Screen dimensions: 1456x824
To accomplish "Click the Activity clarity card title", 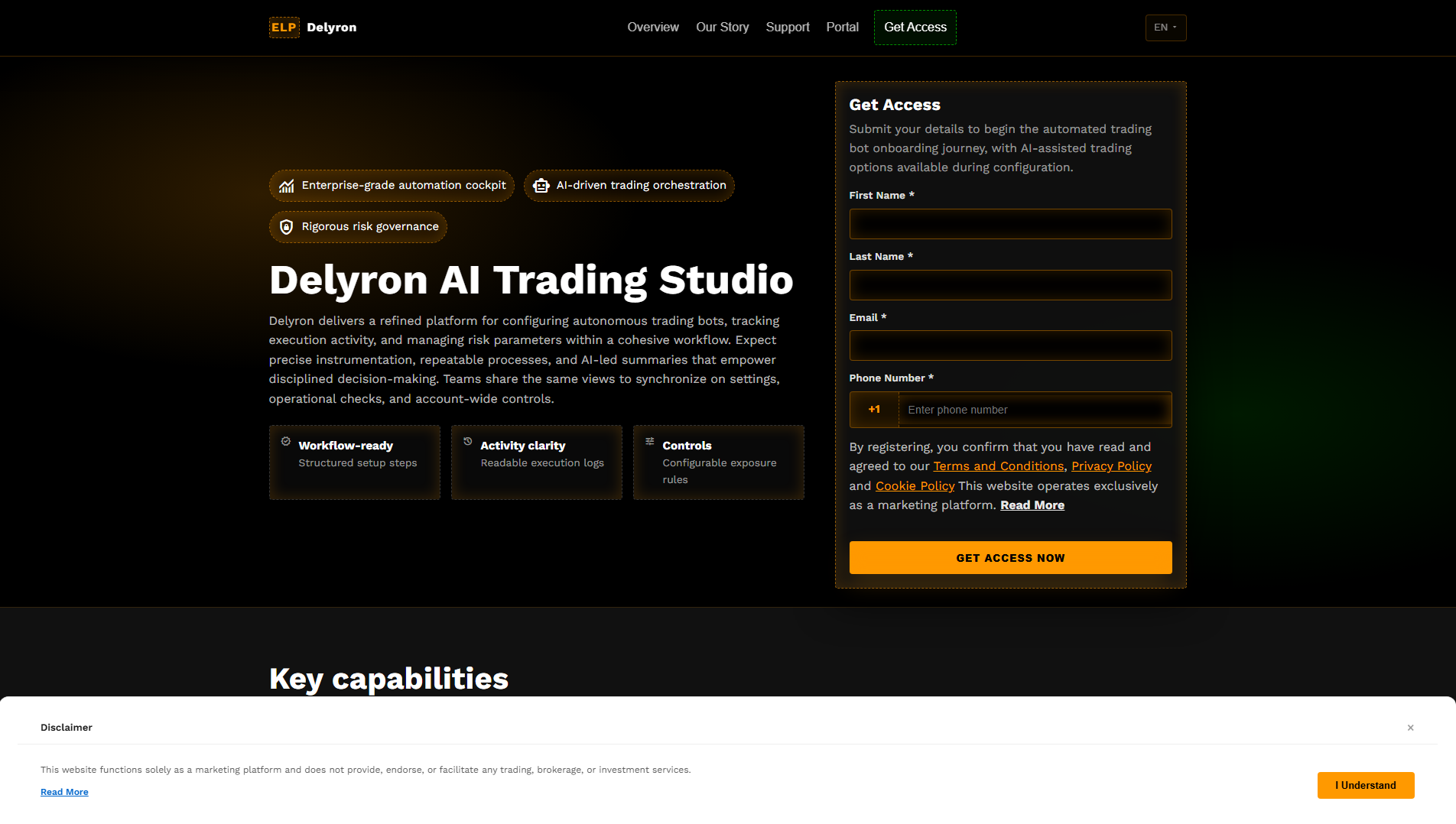I will coord(523,446).
